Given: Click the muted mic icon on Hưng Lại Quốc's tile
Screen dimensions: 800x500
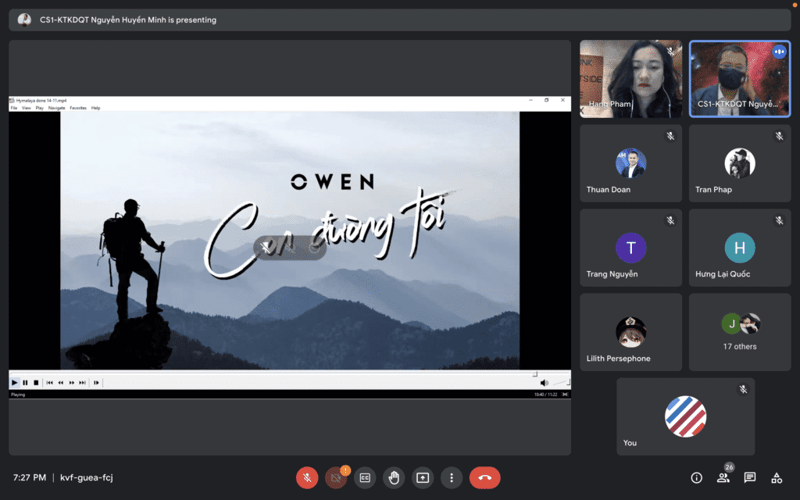Looking at the screenshot, I should (x=779, y=220).
